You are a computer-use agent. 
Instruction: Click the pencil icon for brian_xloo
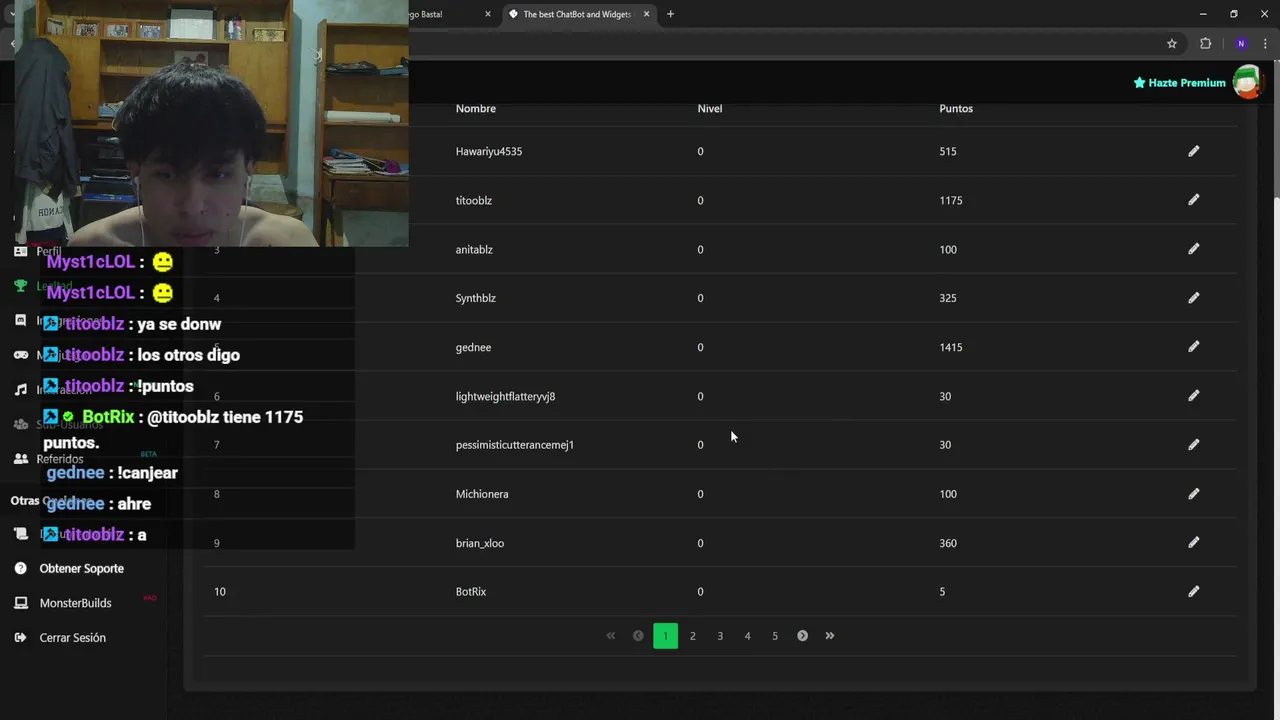1193,543
